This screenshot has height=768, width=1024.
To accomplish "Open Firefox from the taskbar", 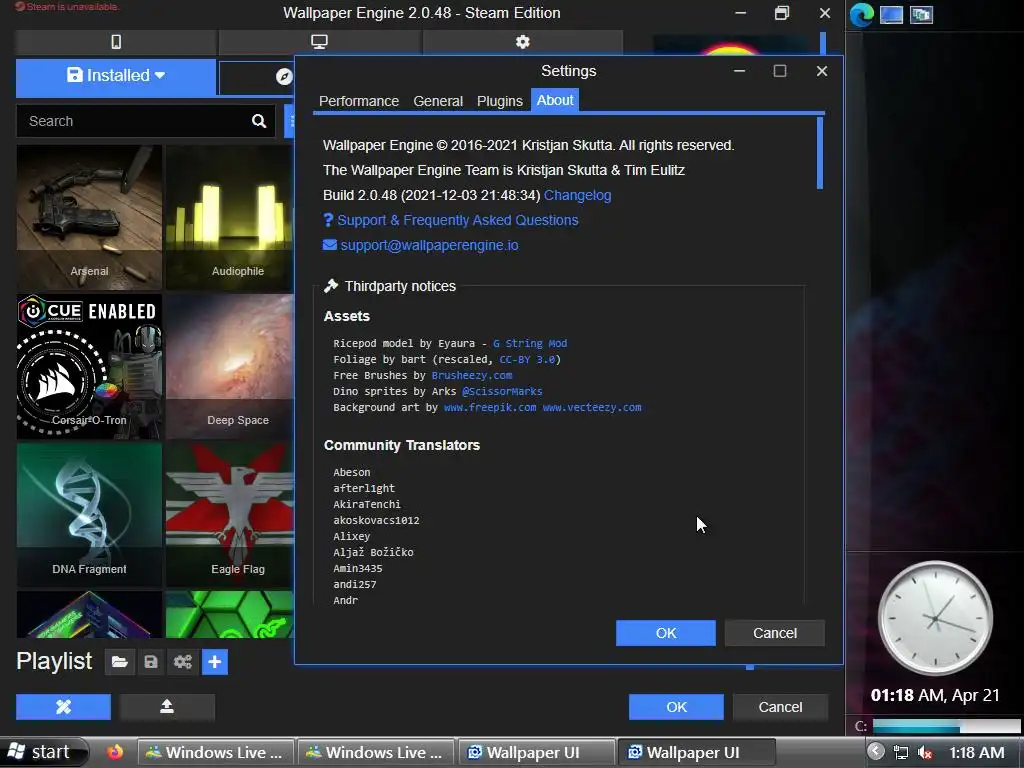I will pyautogui.click(x=115, y=752).
